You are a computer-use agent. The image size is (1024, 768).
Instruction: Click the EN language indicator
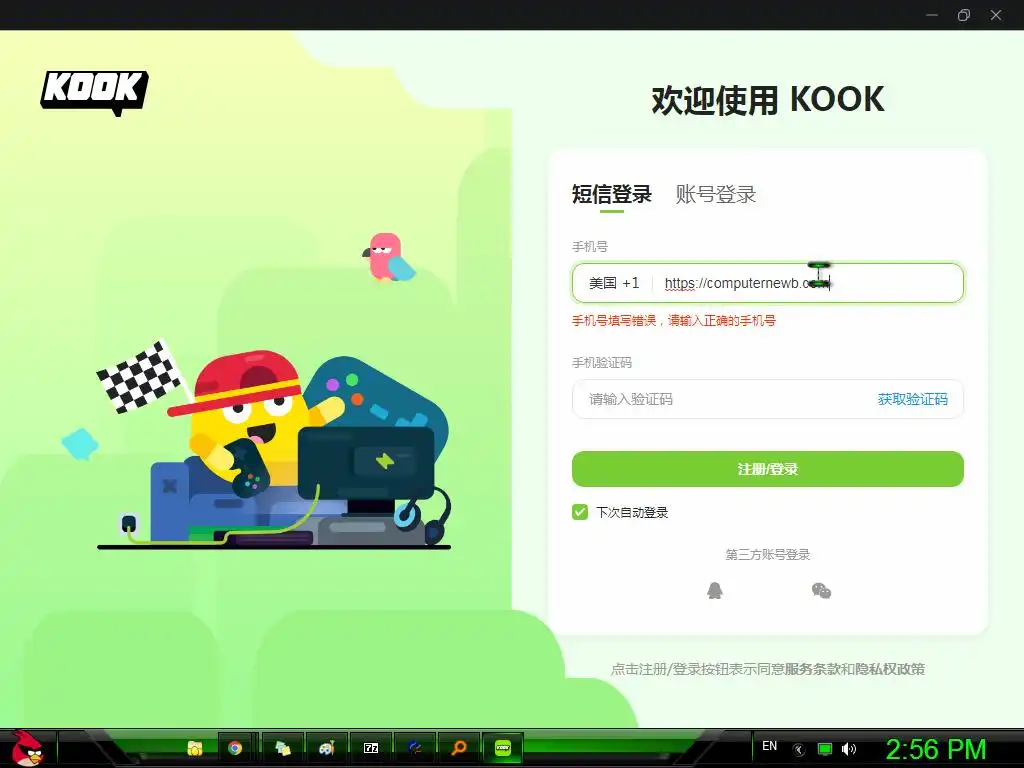tap(769, 746)
